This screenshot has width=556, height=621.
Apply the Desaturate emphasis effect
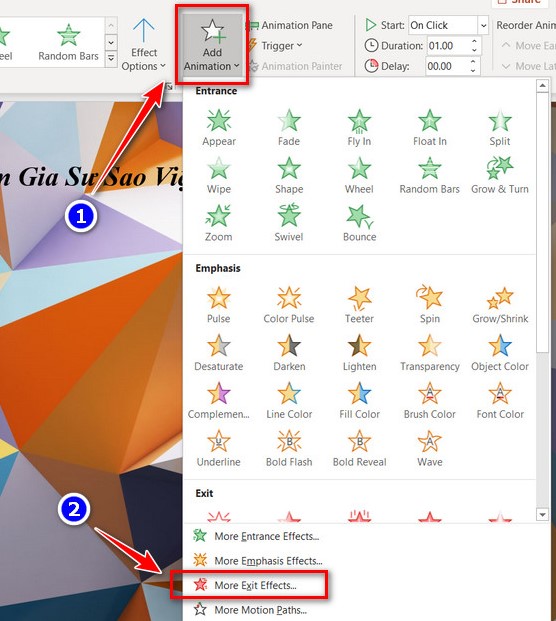tap(219, 352)
